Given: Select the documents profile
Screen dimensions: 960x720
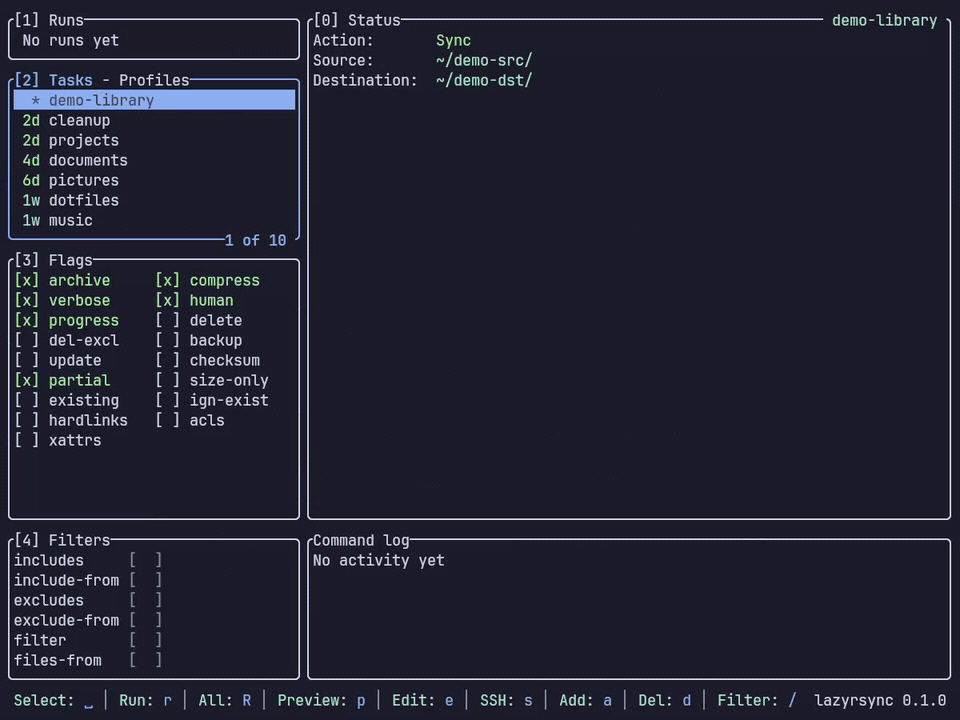Looking at the screenshot, I should [154, 160].
